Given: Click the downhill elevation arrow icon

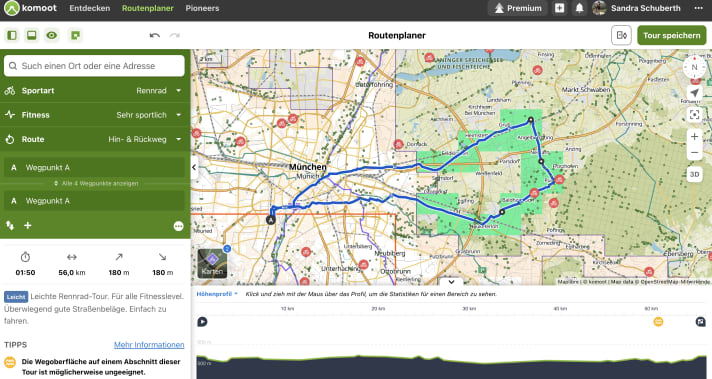Looking at the screenshot, I should coord(163,257).
